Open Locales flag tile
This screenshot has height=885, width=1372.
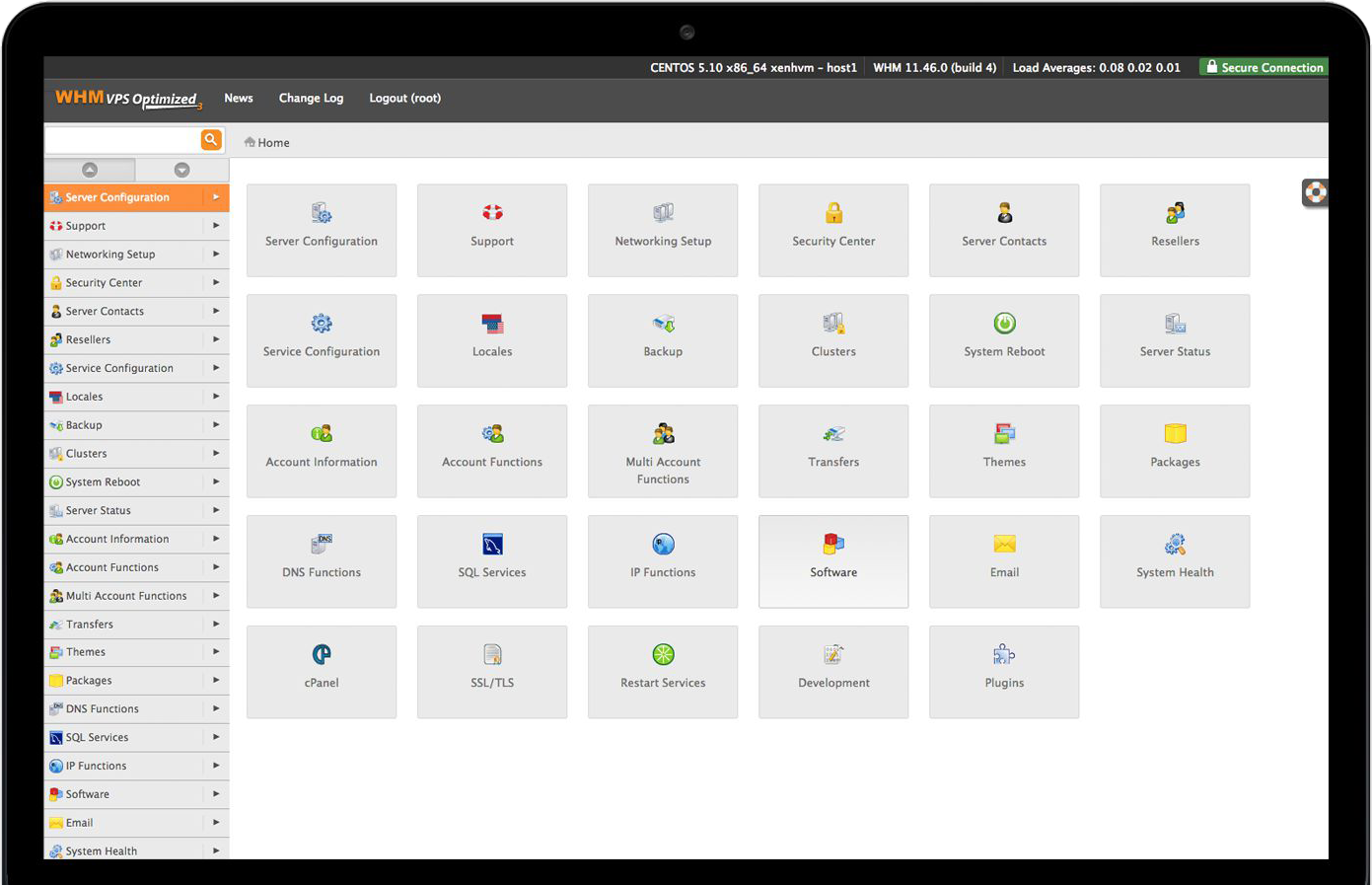(492, 340)
